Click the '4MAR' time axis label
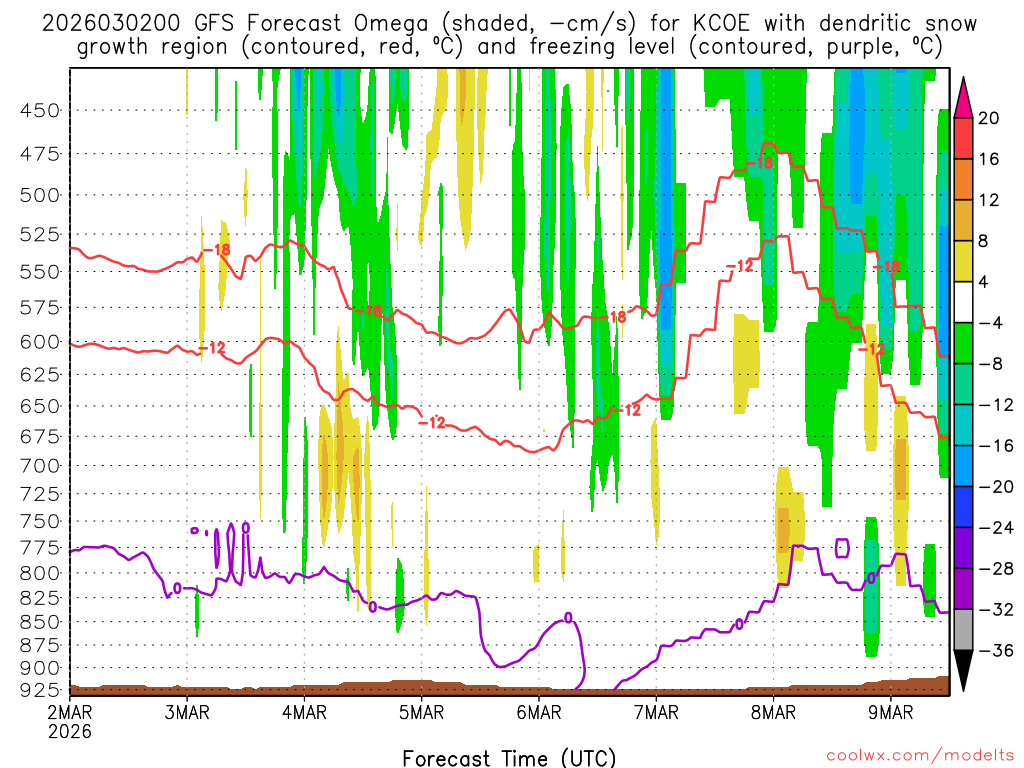This screenshot has height=768, width=1024. click(x=304, y=712)
